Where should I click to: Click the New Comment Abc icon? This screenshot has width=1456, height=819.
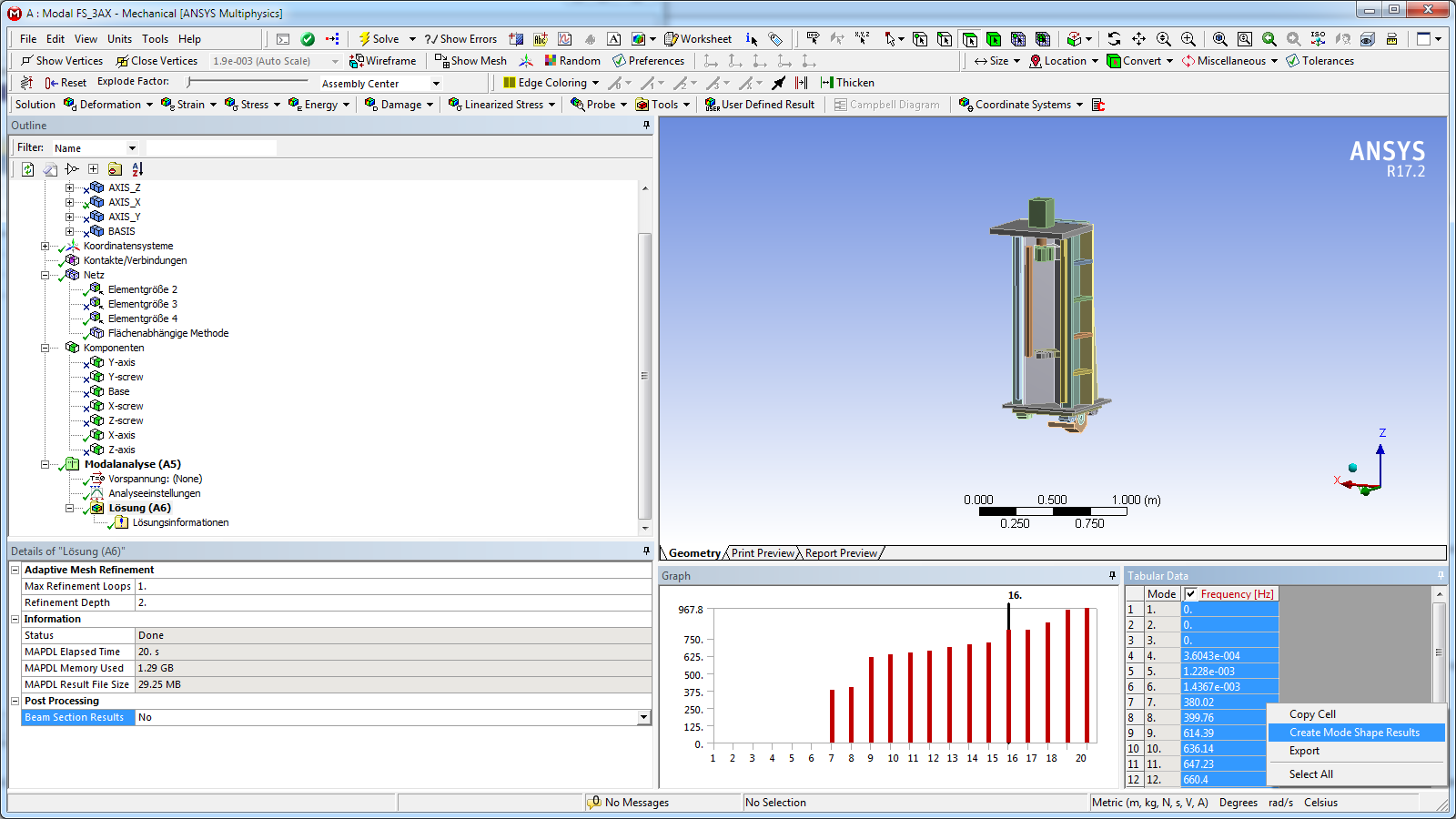(541, 39)
